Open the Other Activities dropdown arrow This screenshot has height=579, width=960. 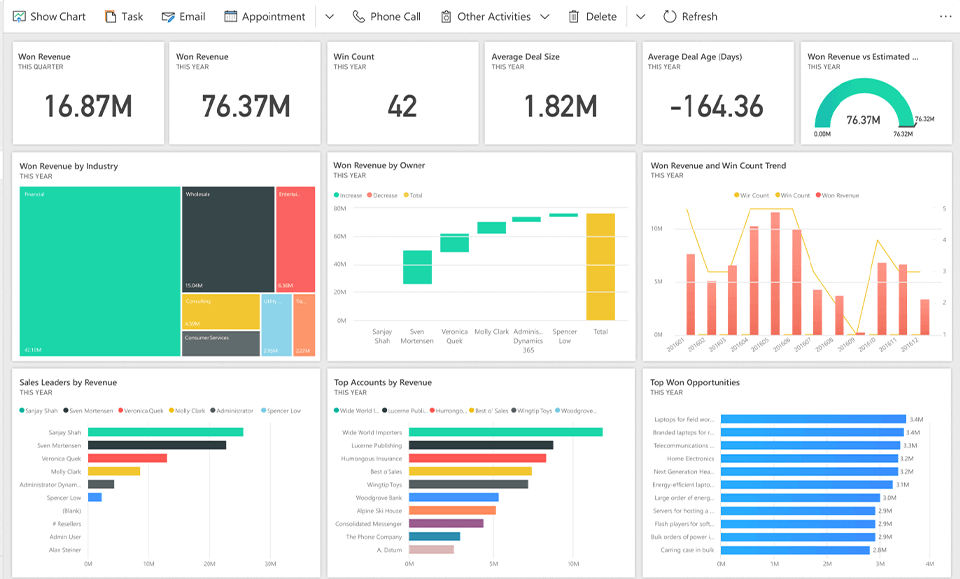point(545,17)
